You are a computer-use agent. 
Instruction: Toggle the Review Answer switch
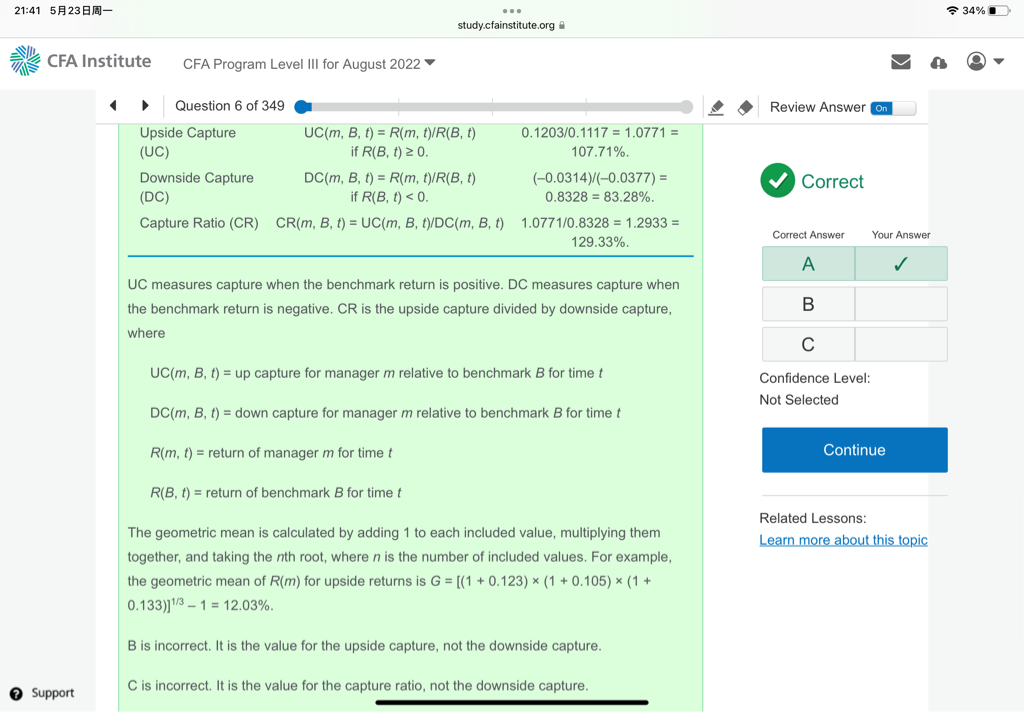[x=893, y=108]
